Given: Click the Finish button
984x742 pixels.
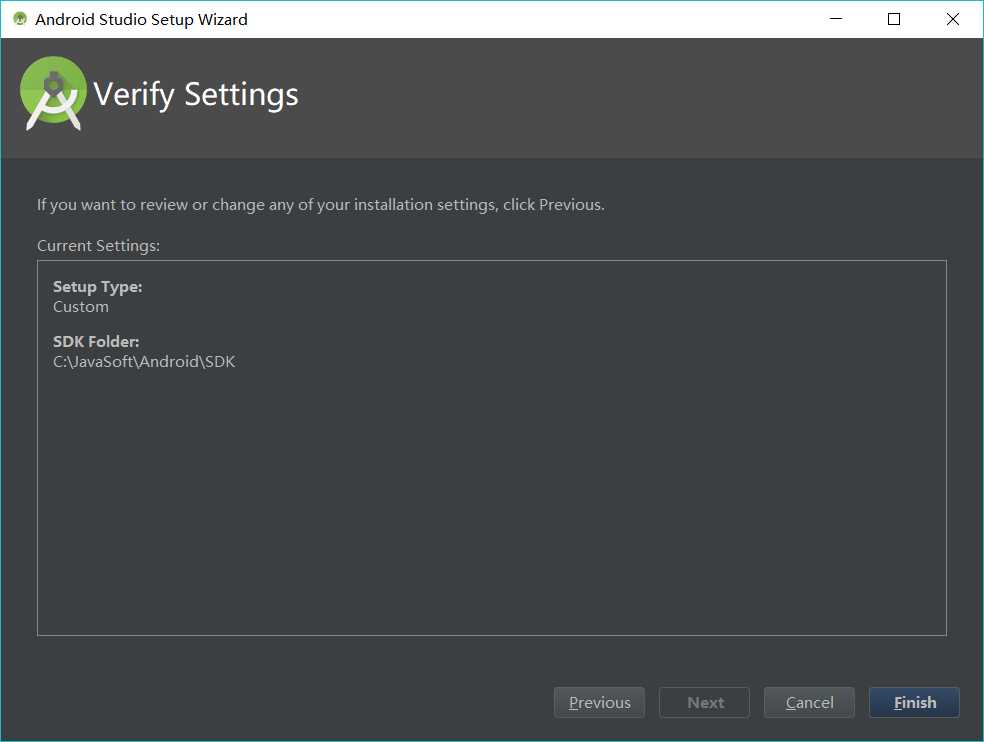Looking at the screenshot, I should coord(914,702).
